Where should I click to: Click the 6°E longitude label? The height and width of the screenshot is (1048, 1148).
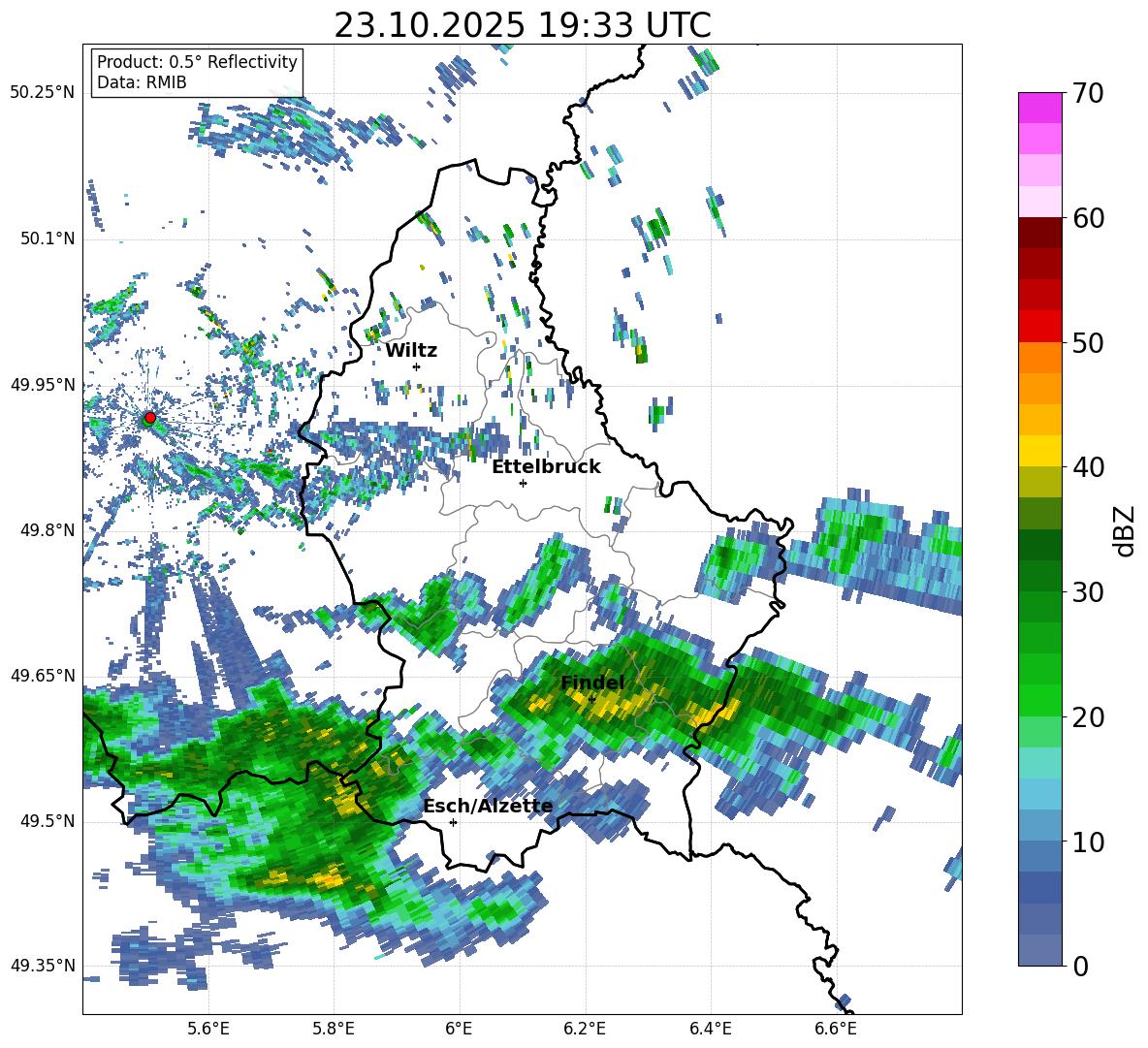coord(459,1029)
